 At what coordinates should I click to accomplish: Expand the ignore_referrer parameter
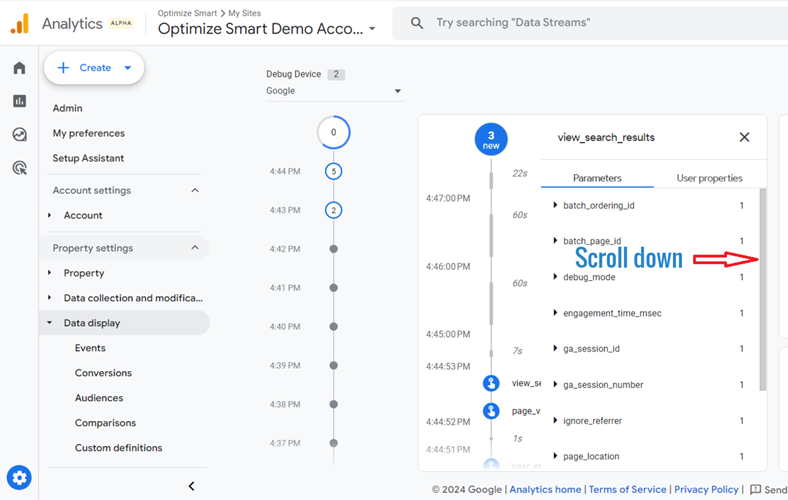tap(555, 421)
